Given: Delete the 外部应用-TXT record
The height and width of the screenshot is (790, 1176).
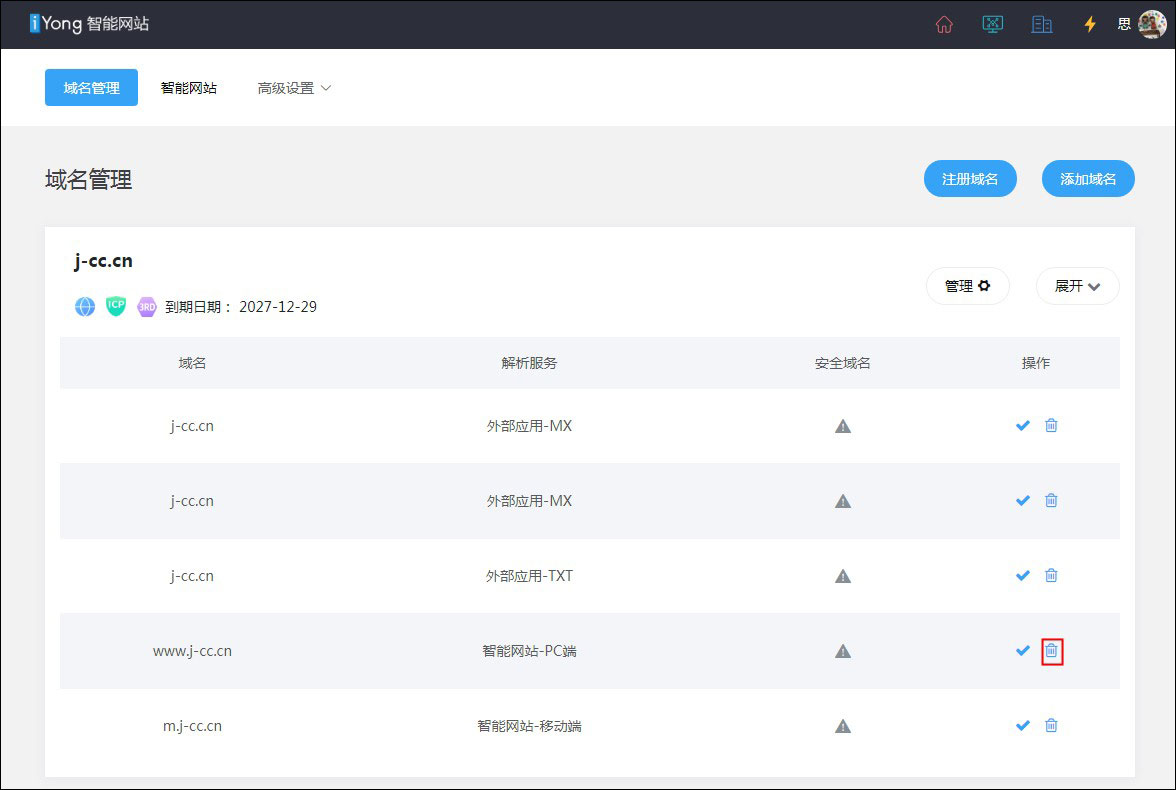Looking at the screenshot, I should [1051, 576].
